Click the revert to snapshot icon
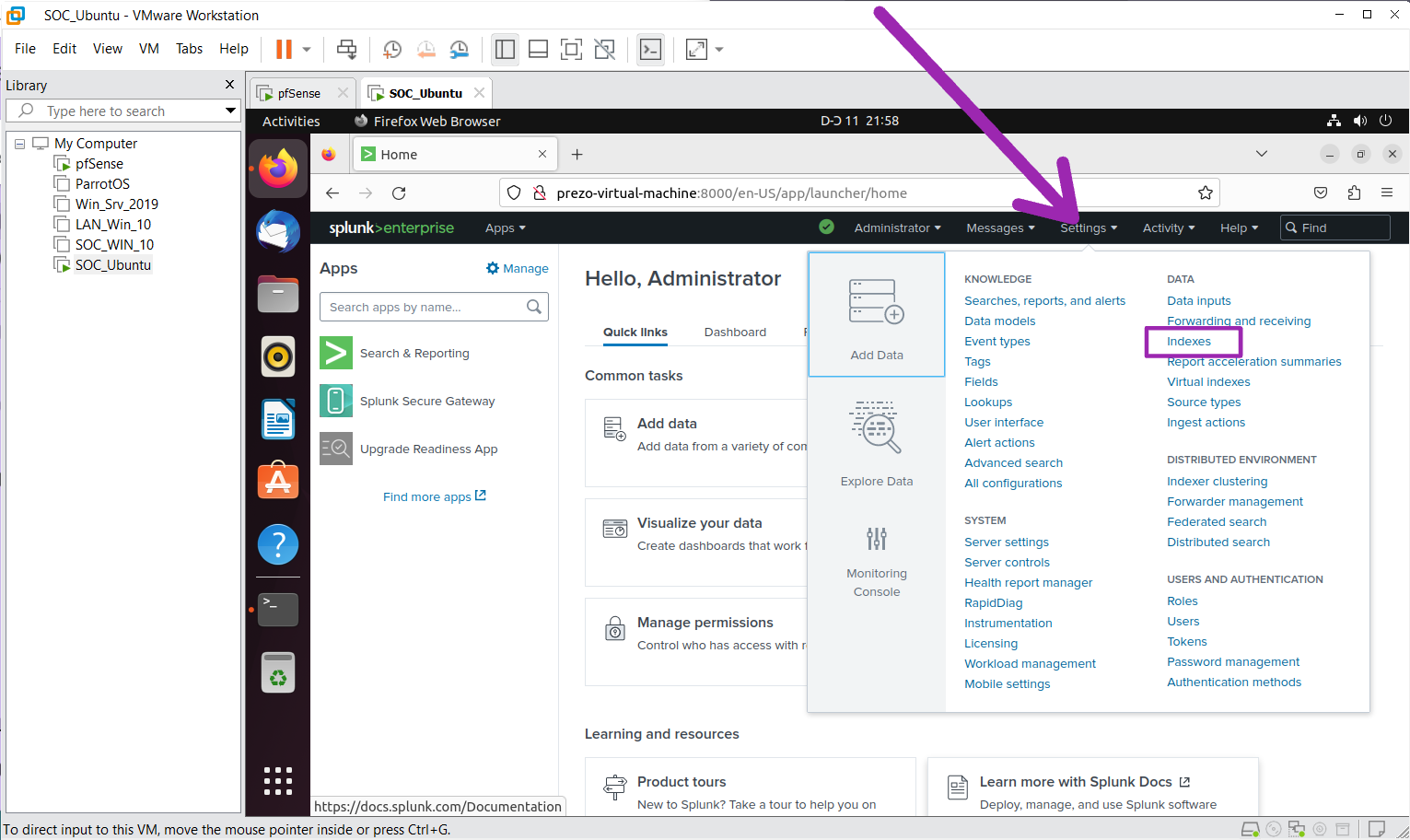1410x840 pixels. tap(425, 49)
